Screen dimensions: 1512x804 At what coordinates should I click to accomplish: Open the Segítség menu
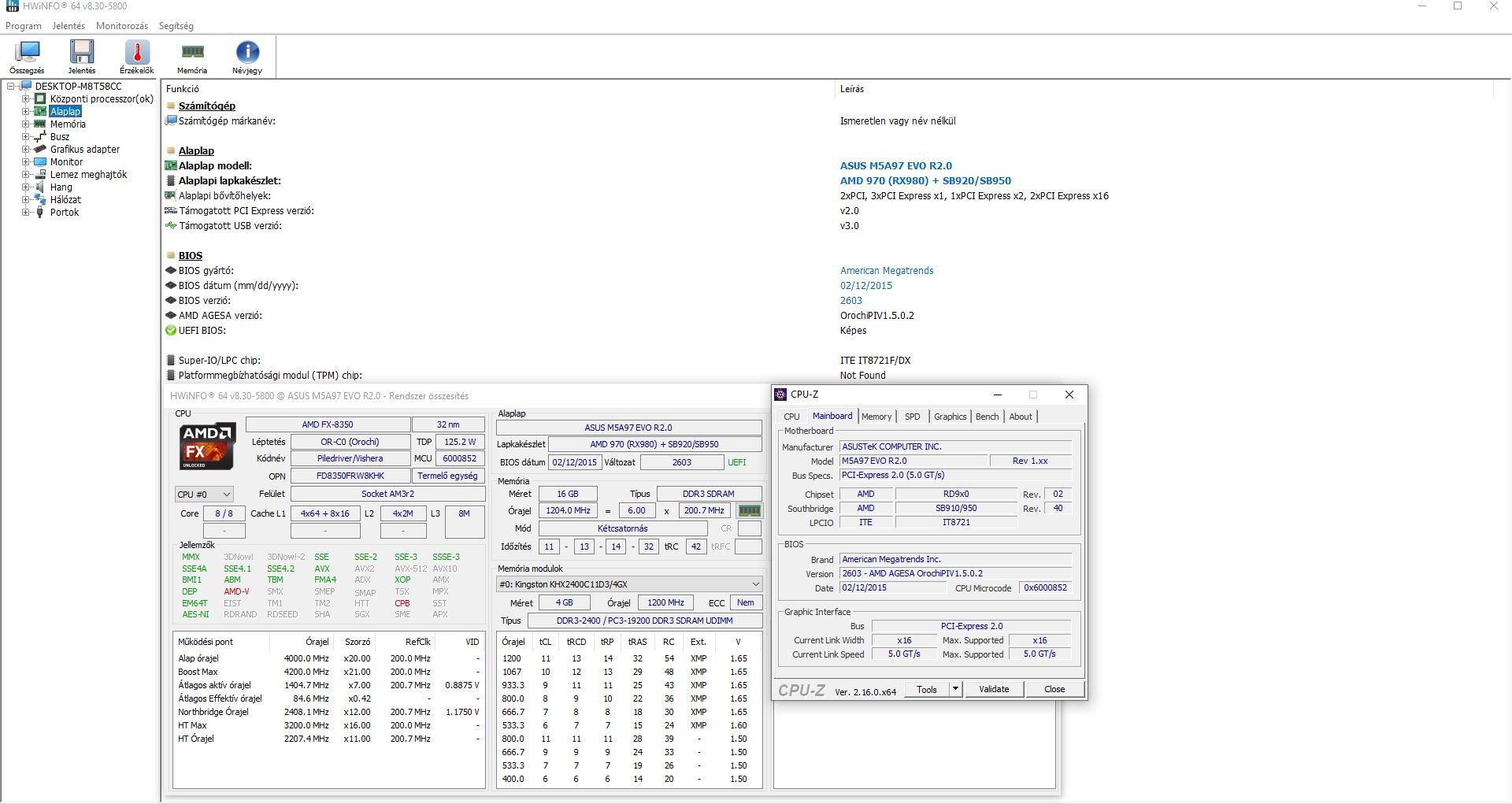click(176, 26)
